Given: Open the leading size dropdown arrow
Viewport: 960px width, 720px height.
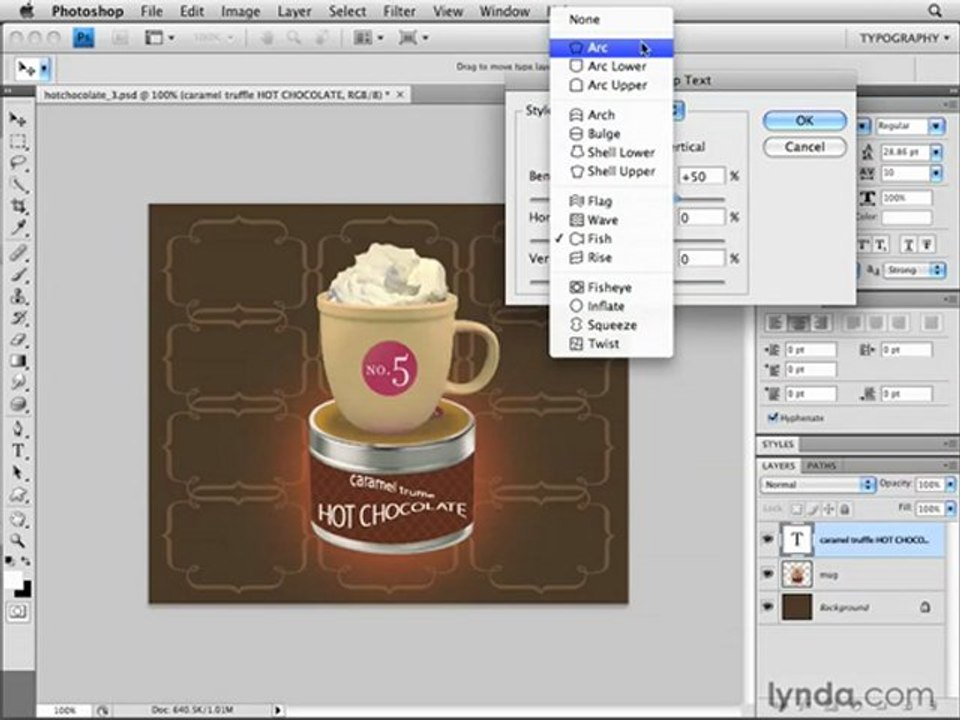Looking at the screenshot, I should point(936,152).
